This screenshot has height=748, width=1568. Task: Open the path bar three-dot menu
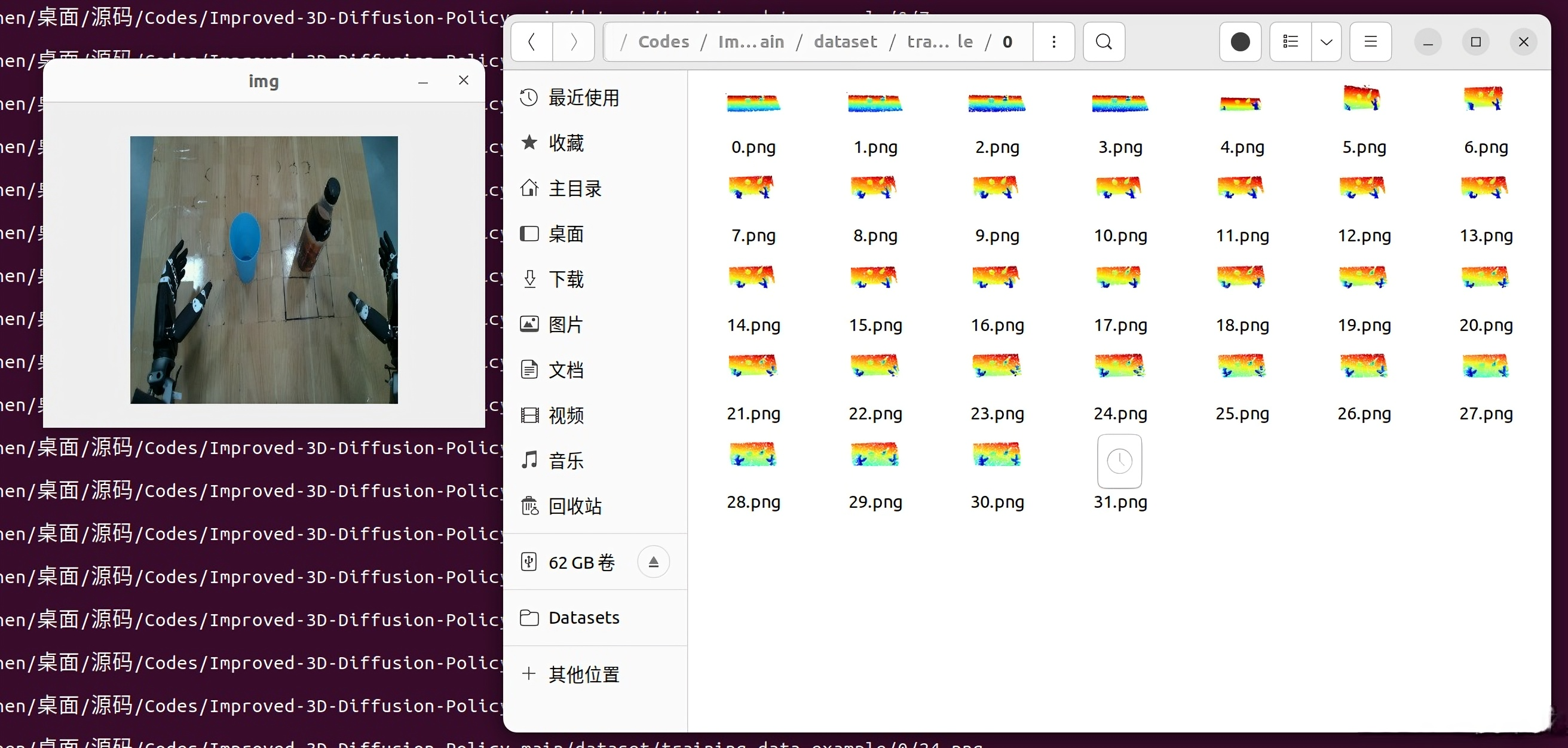(x=1054, y=41)
